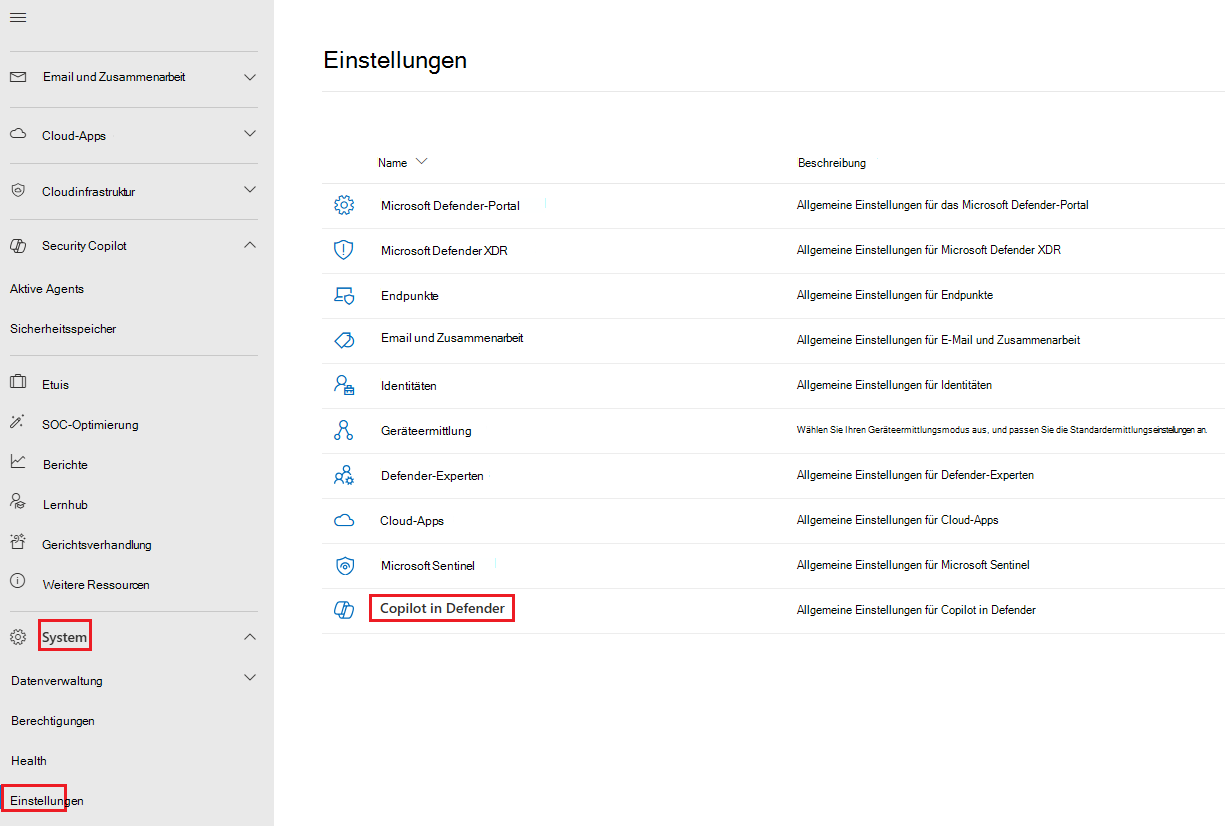
Task: Click the lock-person icon beside Identitäten
Action: click(344, 384)
